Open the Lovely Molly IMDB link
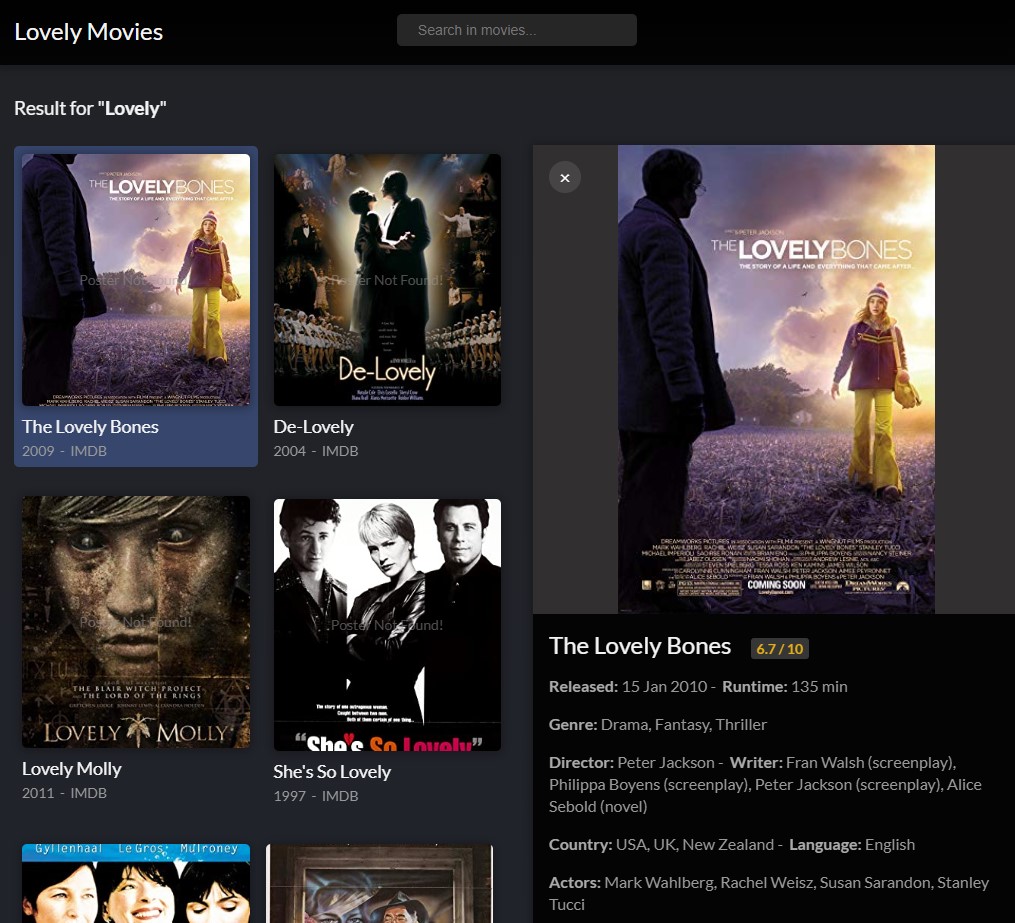Viewport: 1015px width, 923px height. 88,793
